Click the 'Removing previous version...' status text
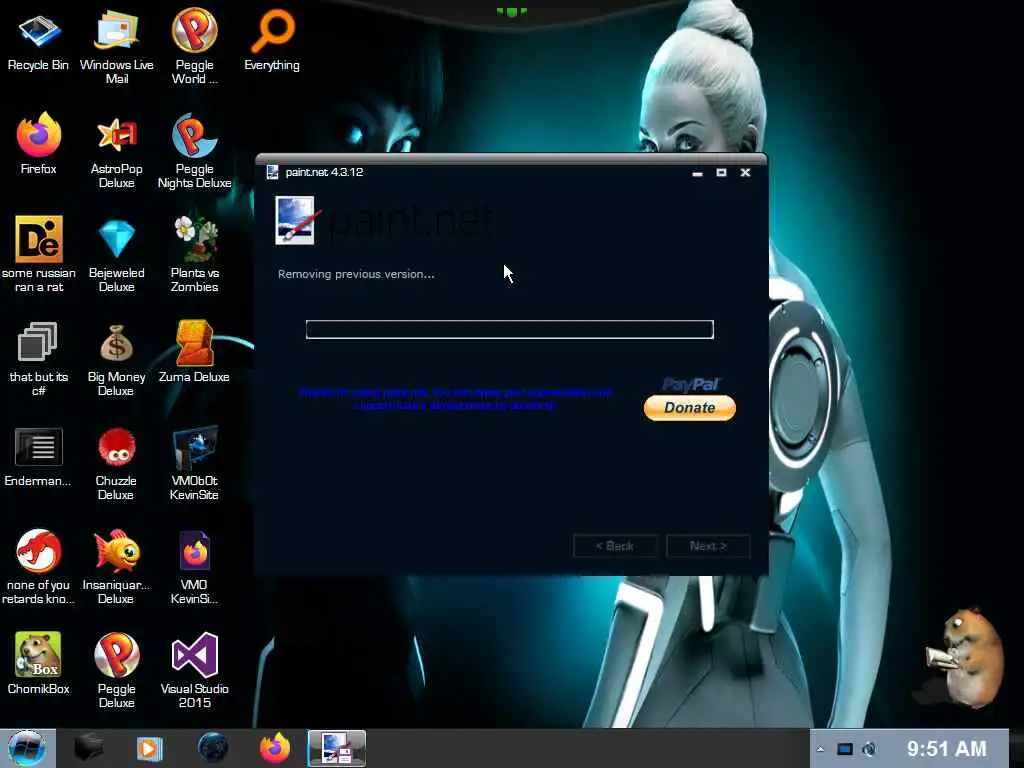 356,274
